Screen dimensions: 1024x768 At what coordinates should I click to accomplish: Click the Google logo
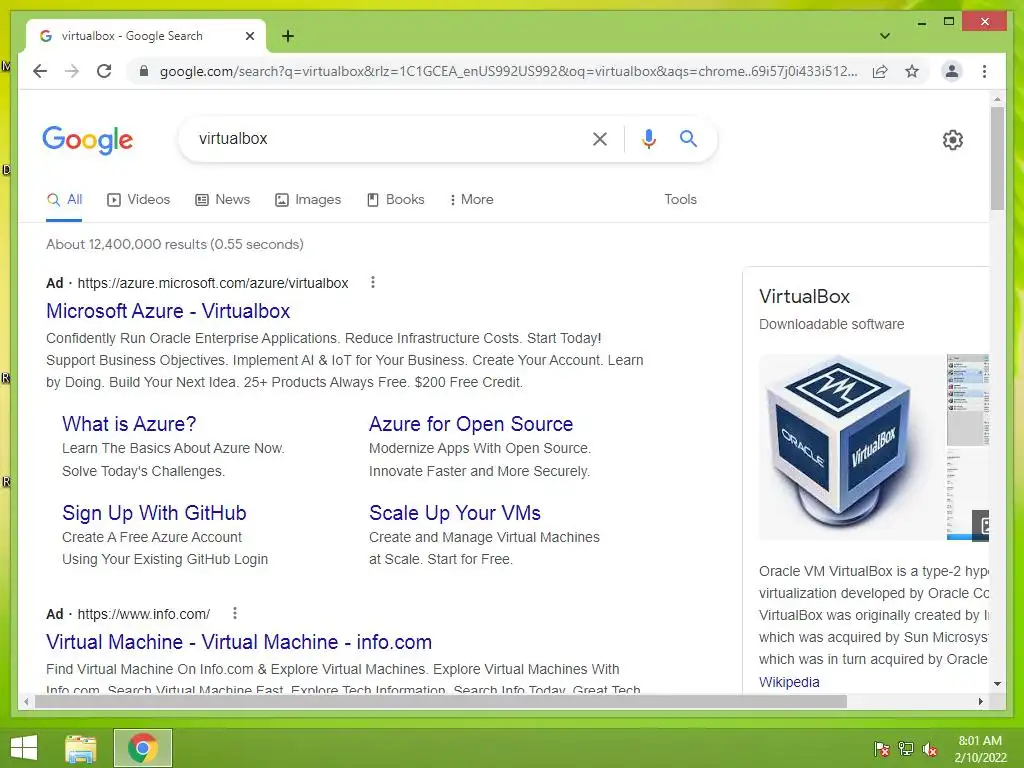[88, 140]
